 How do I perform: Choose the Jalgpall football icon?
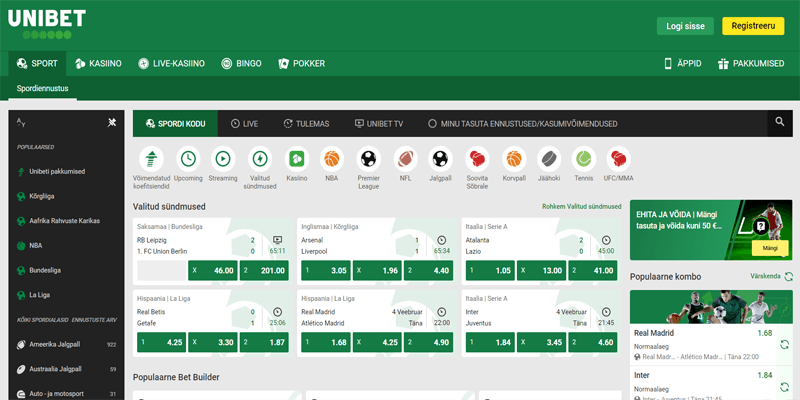[440, 159]
